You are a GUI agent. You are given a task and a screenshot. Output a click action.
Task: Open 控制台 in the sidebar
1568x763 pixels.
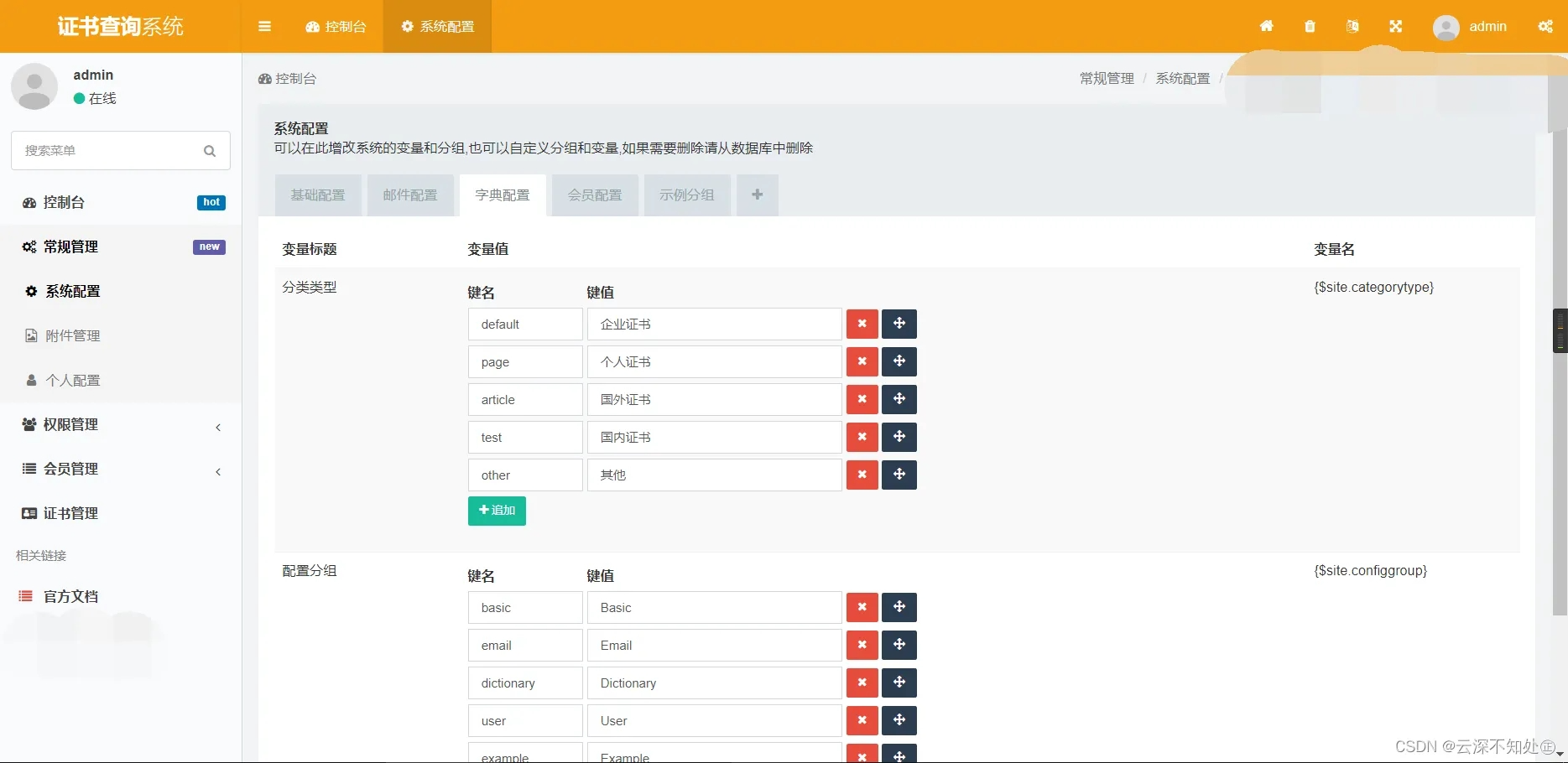point(121,202)
